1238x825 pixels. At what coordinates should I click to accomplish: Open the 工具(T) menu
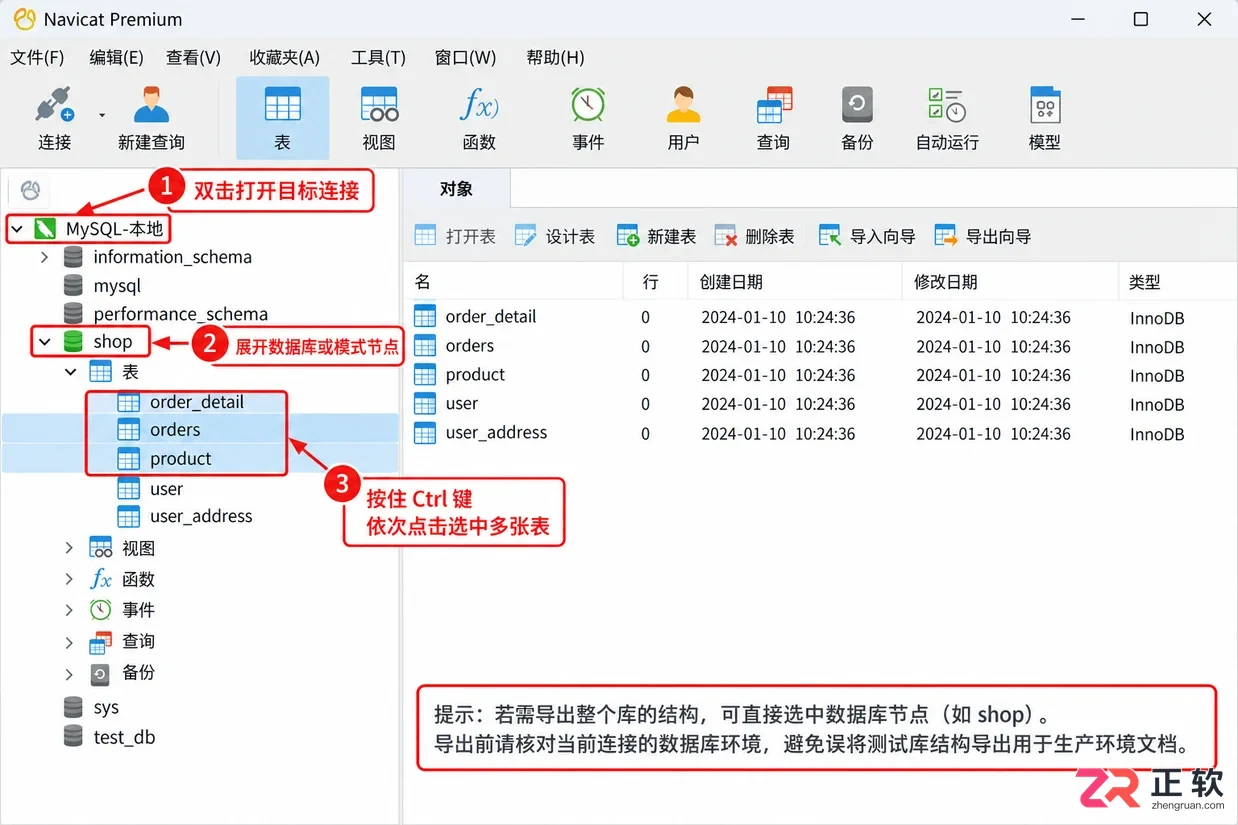(x=378, y=57)
